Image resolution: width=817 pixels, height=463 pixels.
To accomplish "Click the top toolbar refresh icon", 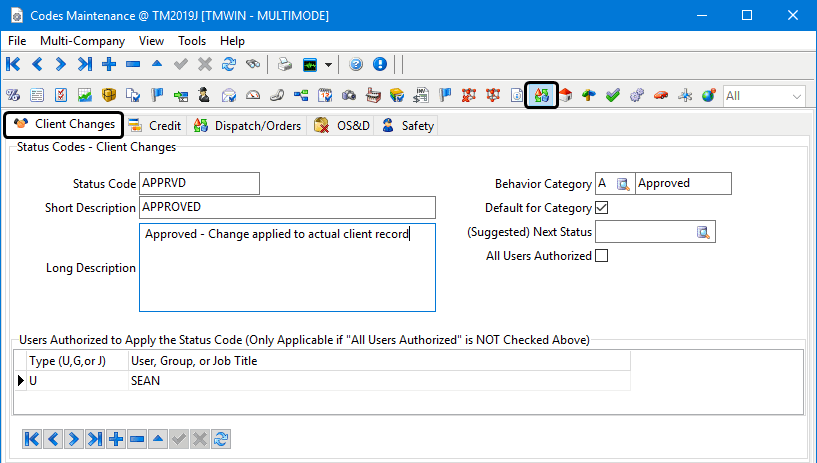I will pyautogui.click(x=229, y=65).
